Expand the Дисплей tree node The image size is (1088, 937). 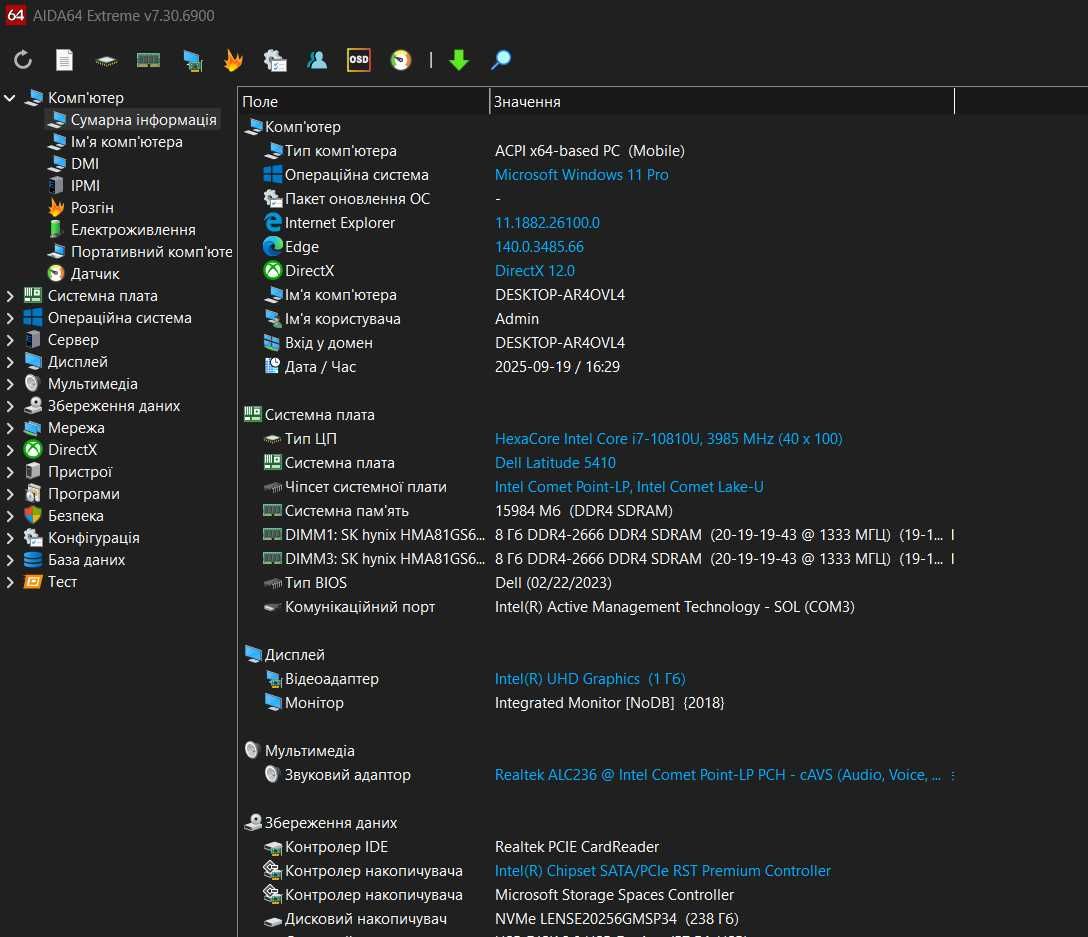10,362
